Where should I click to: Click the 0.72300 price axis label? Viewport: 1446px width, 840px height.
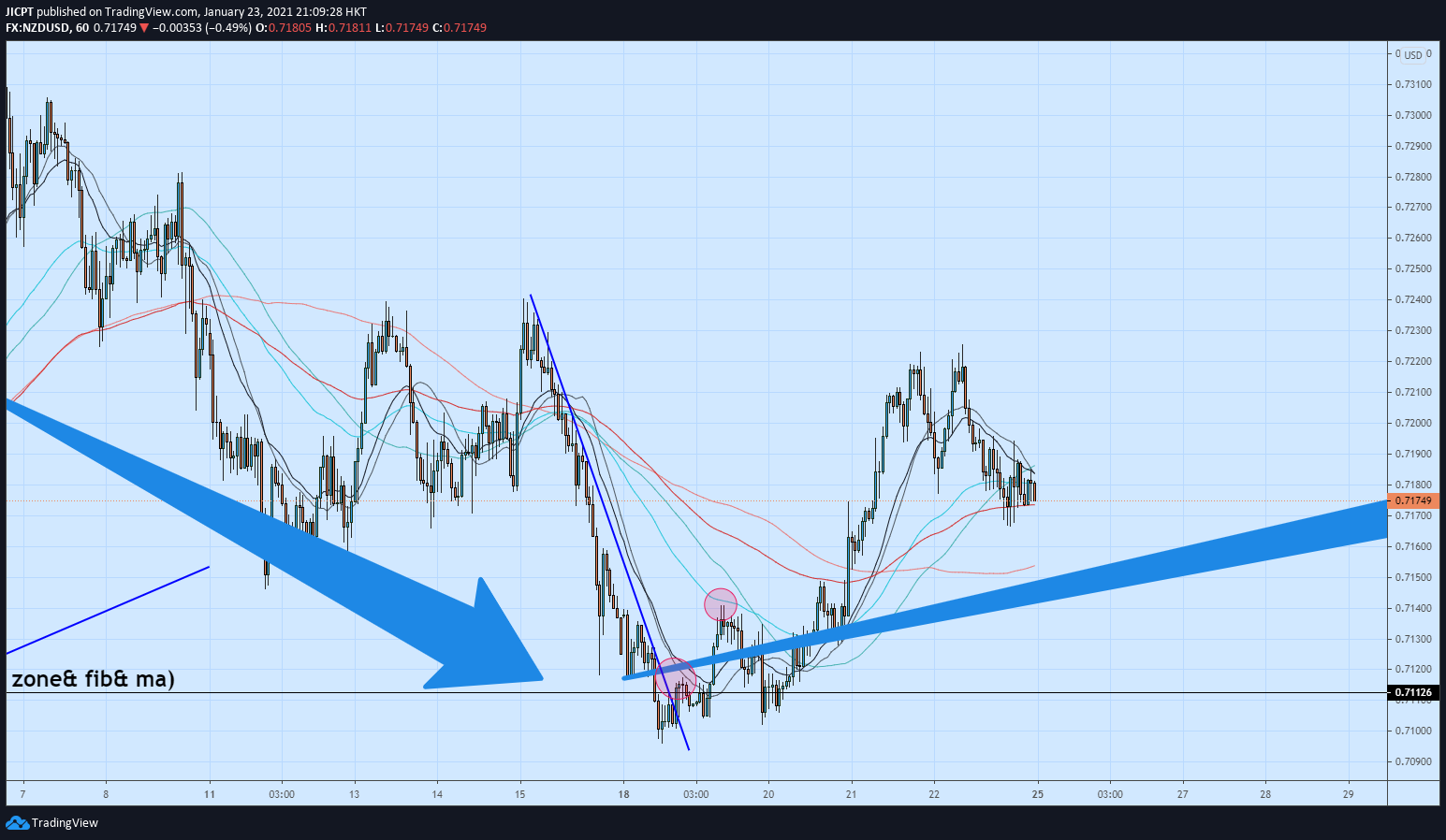[1412, 330]
